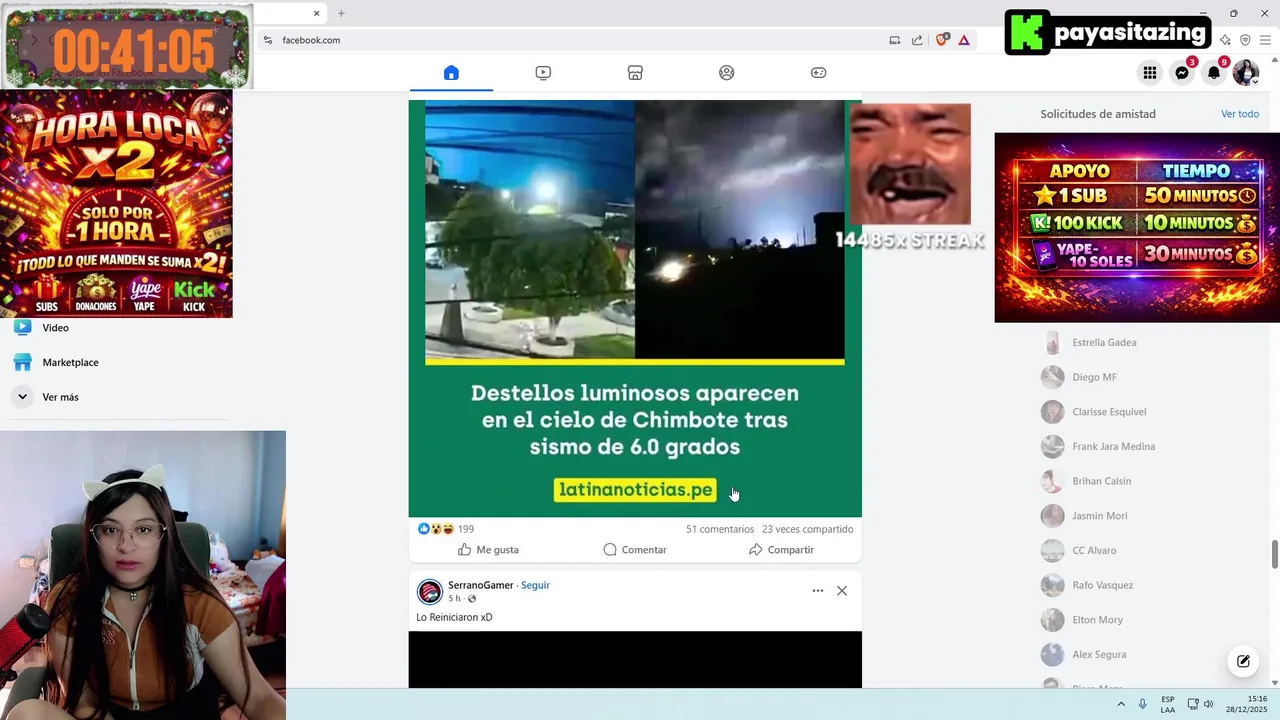This screenshot has width=1280, height=720.
Task: Open the browser hamburger menu
Action: click(1265, 40)
